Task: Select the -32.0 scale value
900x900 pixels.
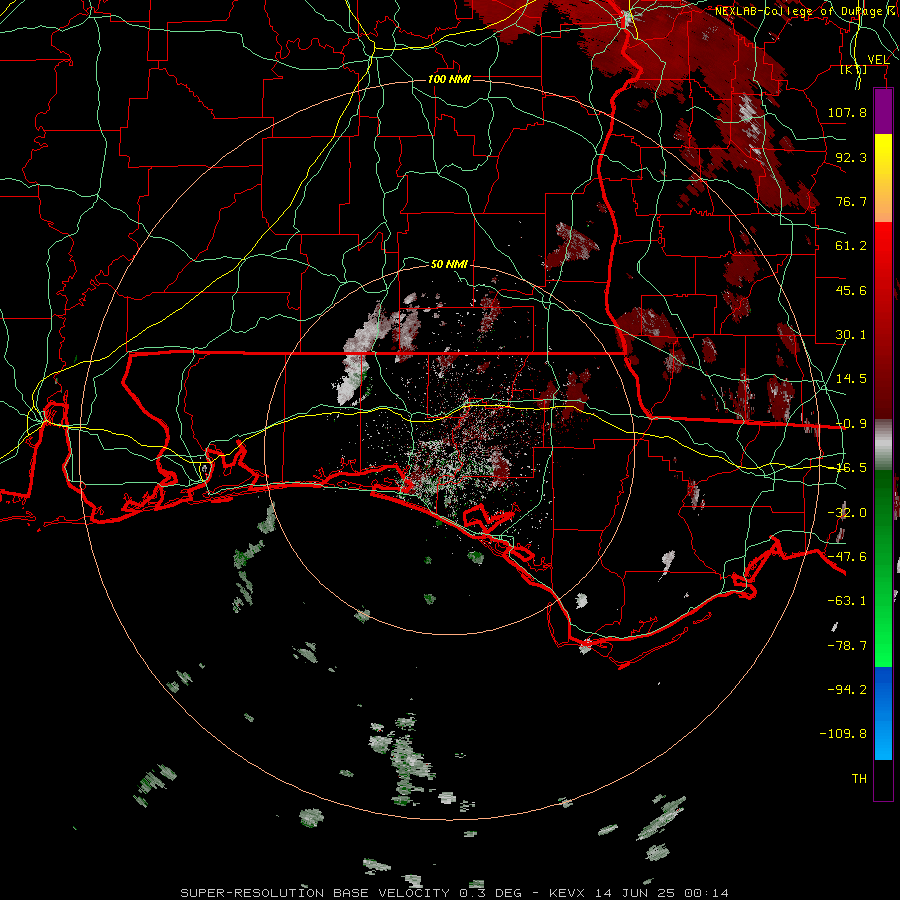Action: 847,513
